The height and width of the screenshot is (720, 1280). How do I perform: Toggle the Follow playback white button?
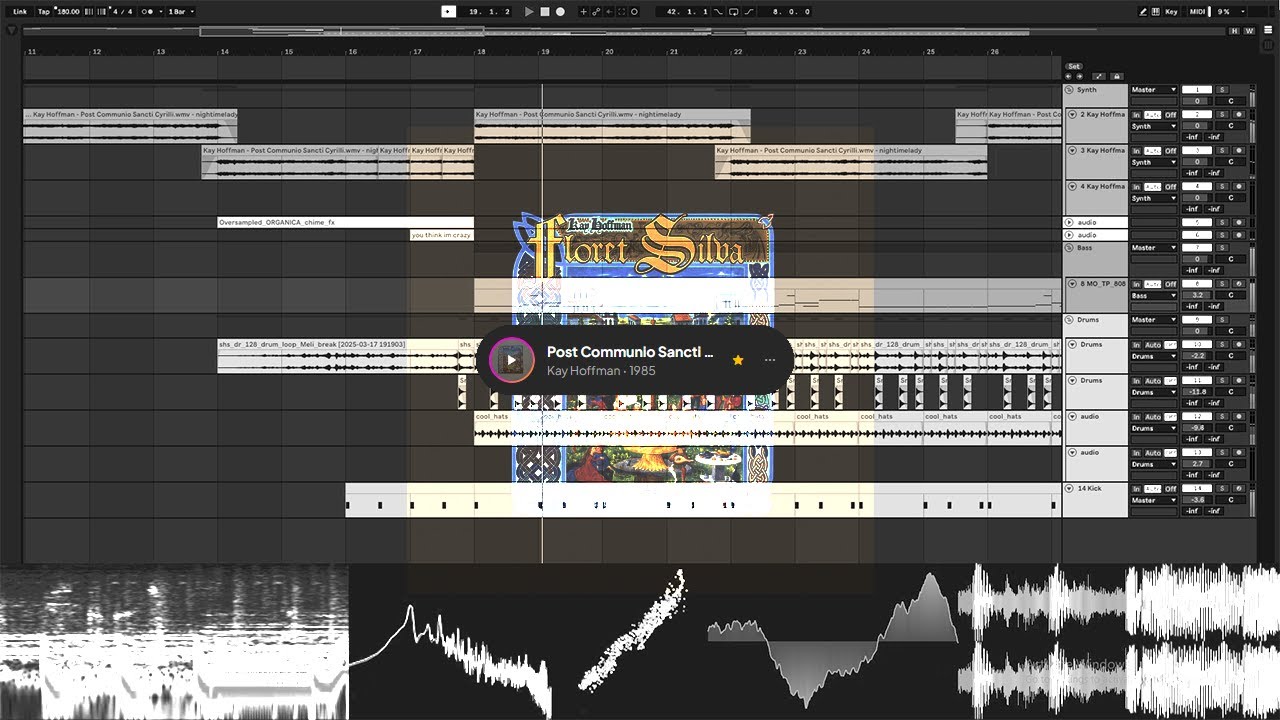[448, 12]
